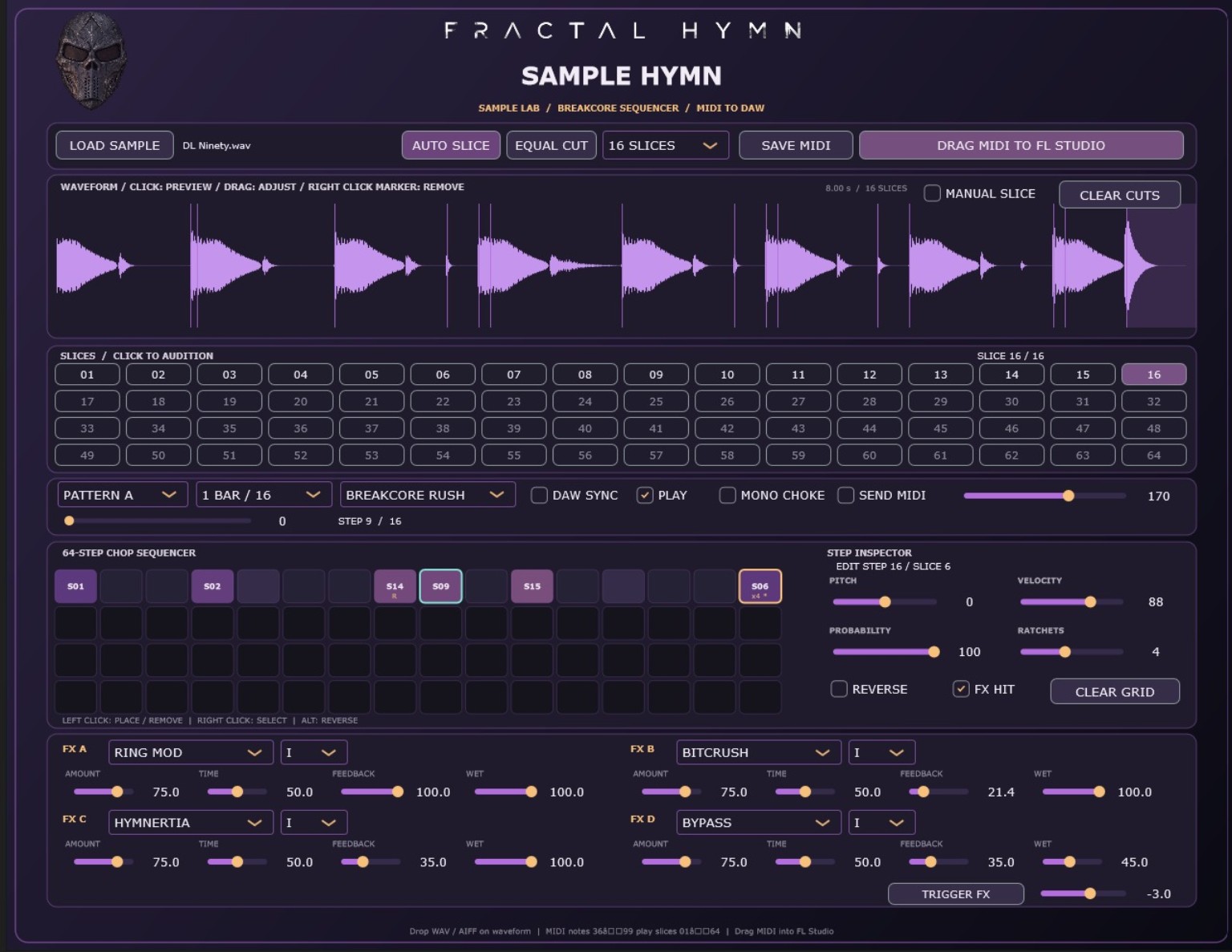Click the Load Sample button
Viewport: 1232px width, 952px height.
(115, 145)
